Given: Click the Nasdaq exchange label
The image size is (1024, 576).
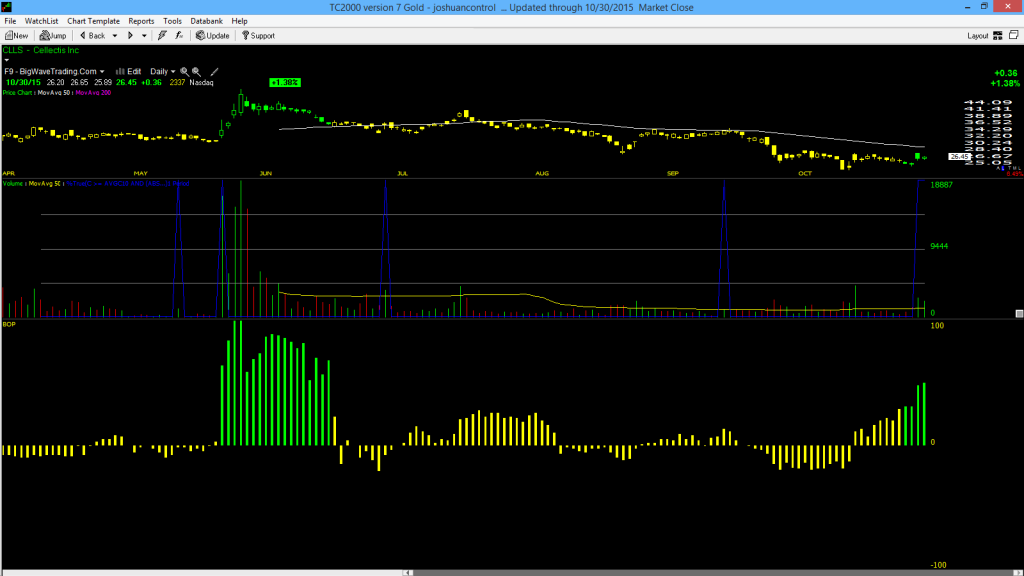Looking at the screenshot, I should [201, 82].
